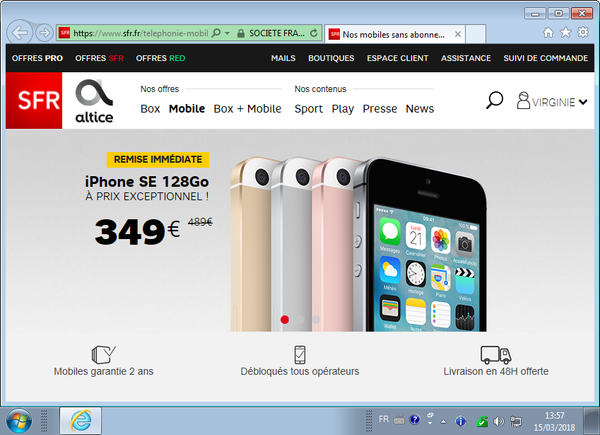Select the third carousel dot
600x435 pixels.
[316, 319]
